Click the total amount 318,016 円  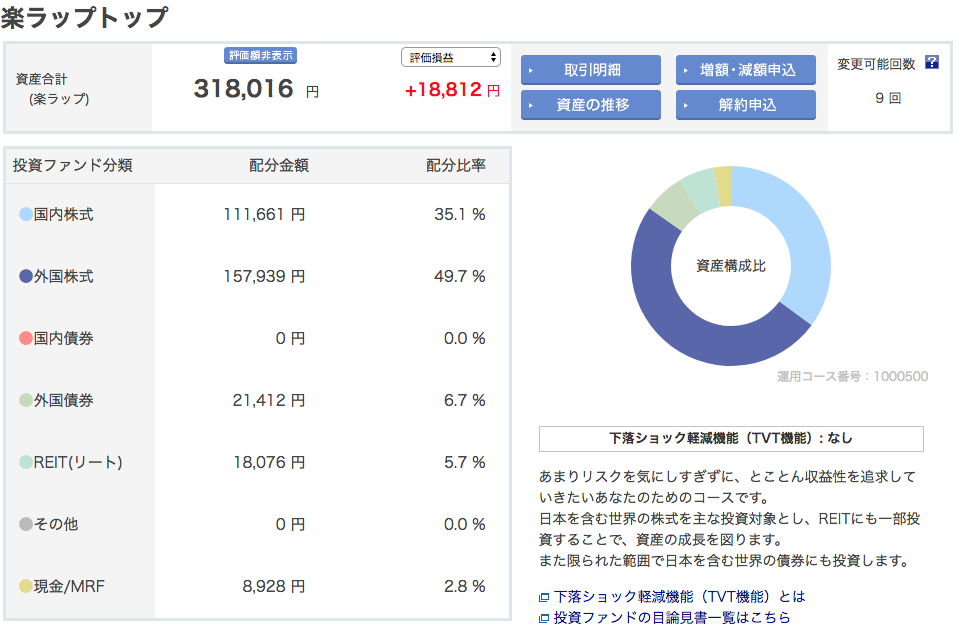tap(257, 89)
